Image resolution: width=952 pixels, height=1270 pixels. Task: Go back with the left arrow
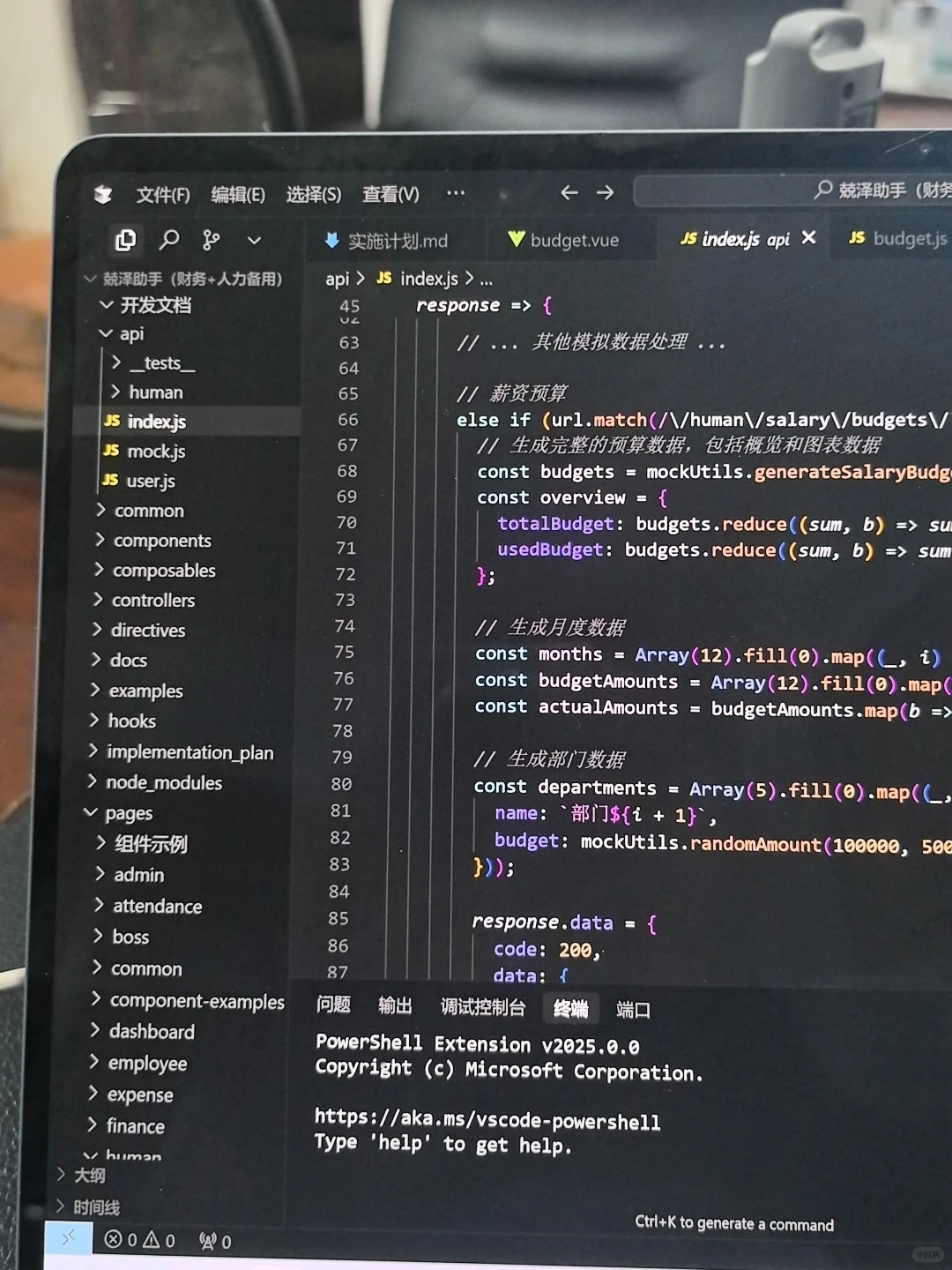click(569, 192)
